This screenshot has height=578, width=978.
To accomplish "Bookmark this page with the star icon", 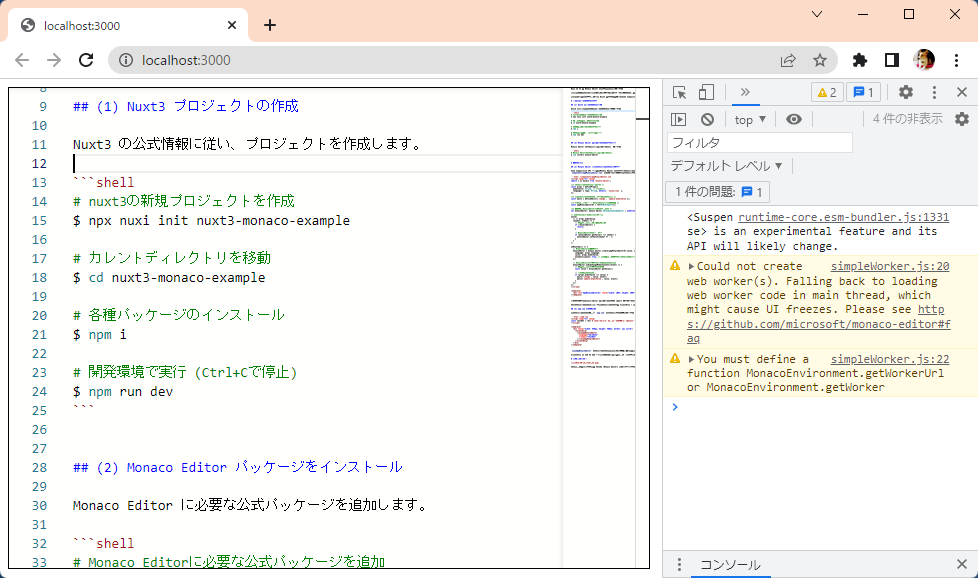I will [x=820, y=60].
